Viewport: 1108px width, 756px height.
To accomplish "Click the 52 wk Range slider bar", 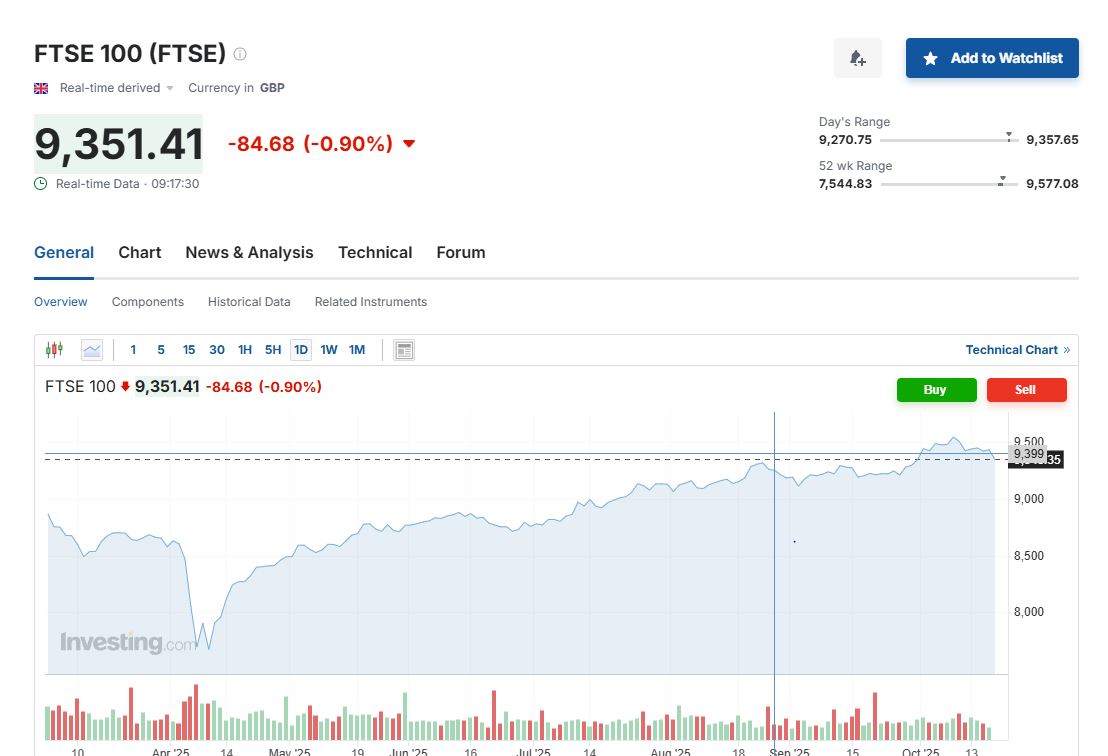I will pos(949,184).
